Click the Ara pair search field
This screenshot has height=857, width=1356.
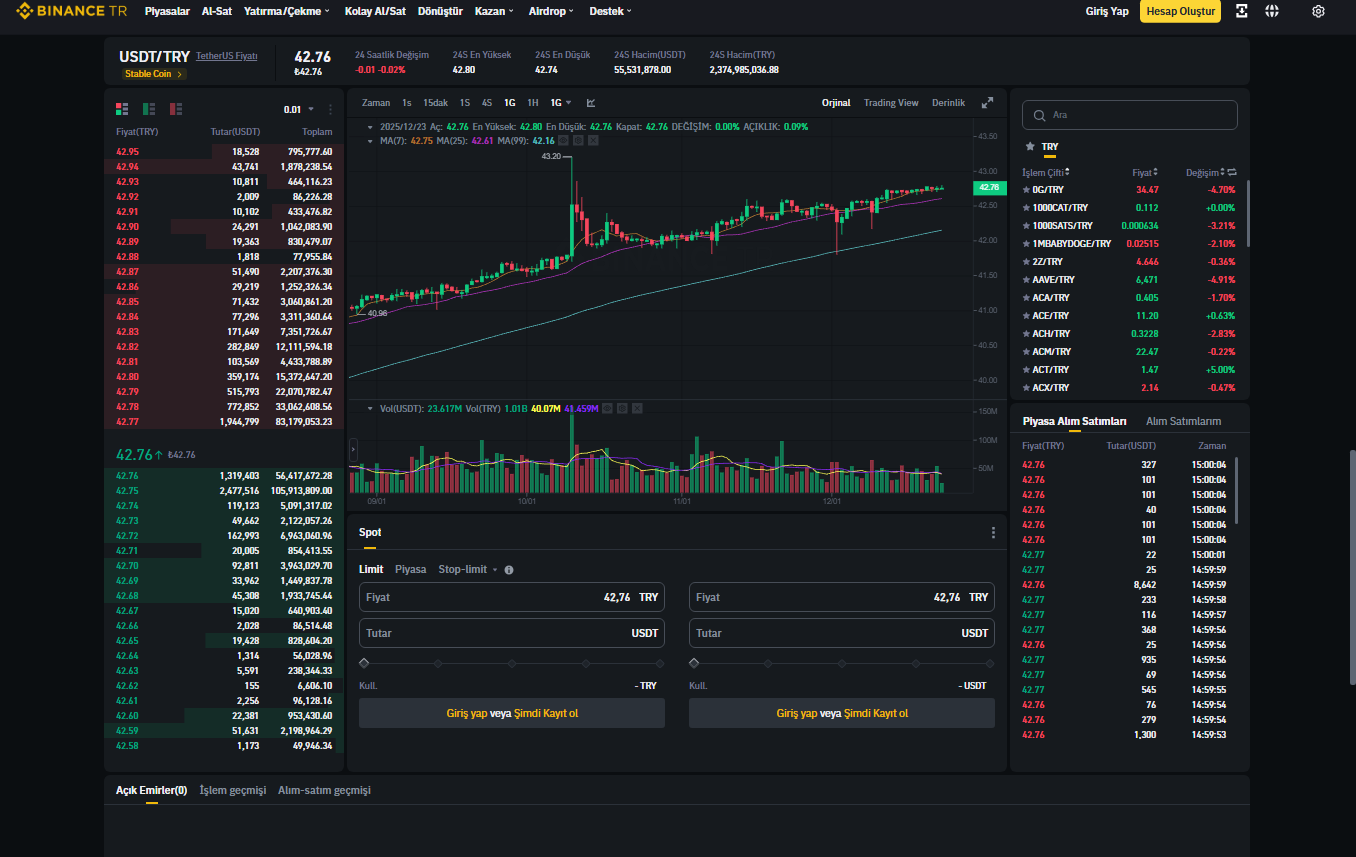[1130, 115]
